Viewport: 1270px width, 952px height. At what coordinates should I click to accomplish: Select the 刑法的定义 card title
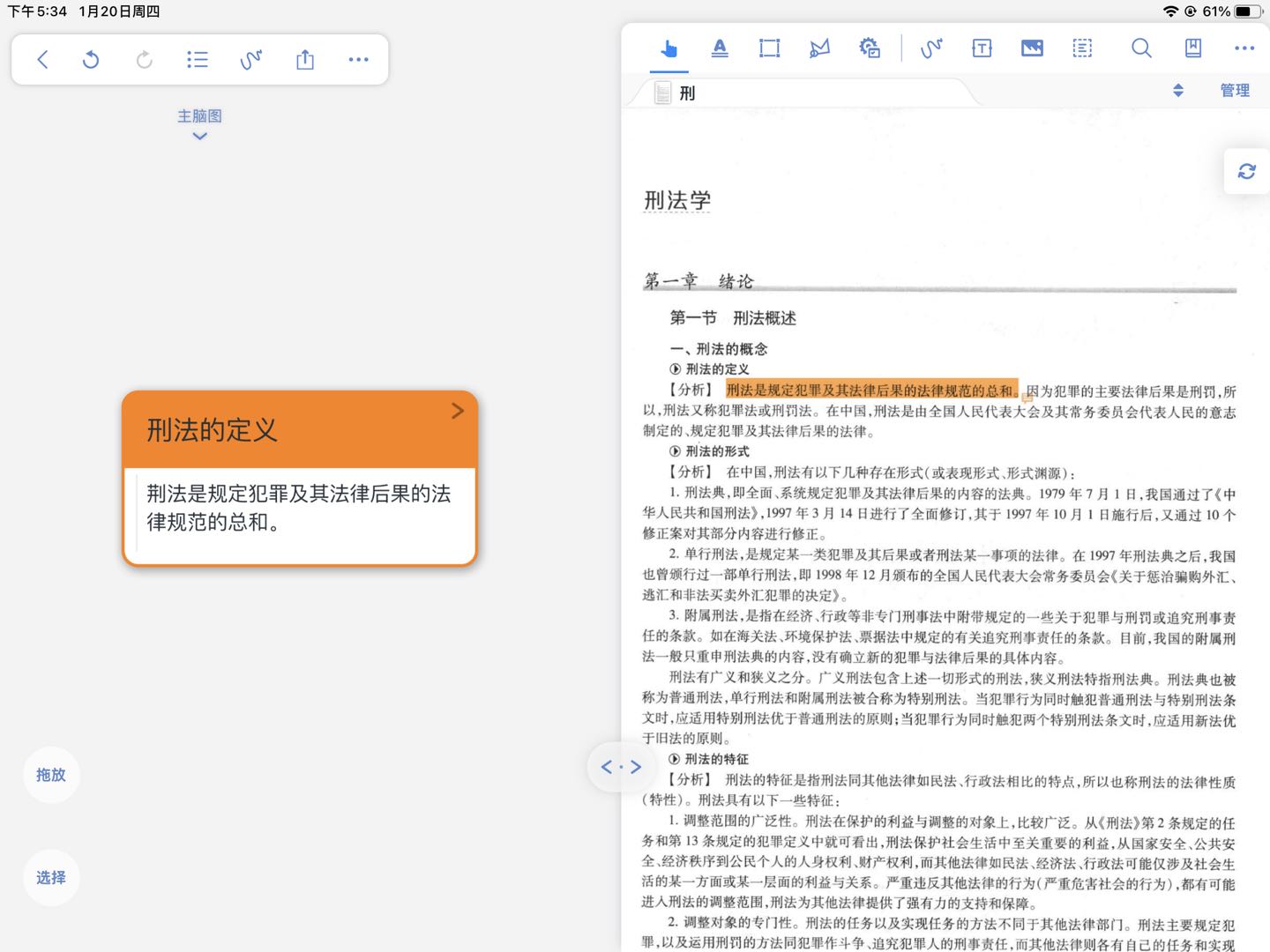[212, 430]
